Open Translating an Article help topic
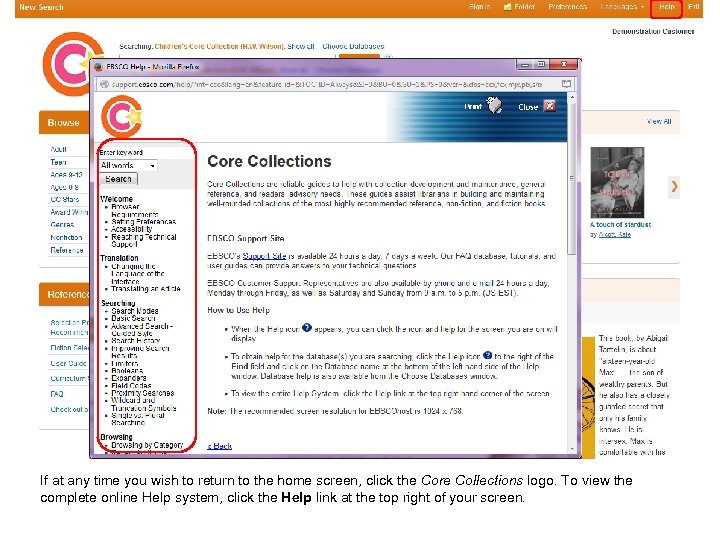Viewport: 720px width, 540px height. pyautogui.click(x=146, y=289)
